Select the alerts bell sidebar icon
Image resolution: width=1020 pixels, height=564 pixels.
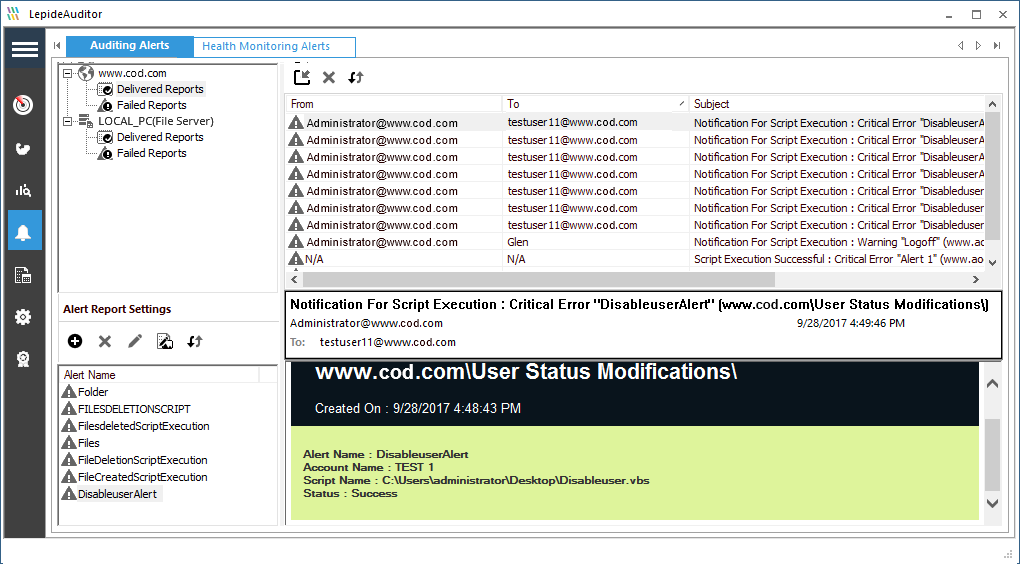pos(25,230)
